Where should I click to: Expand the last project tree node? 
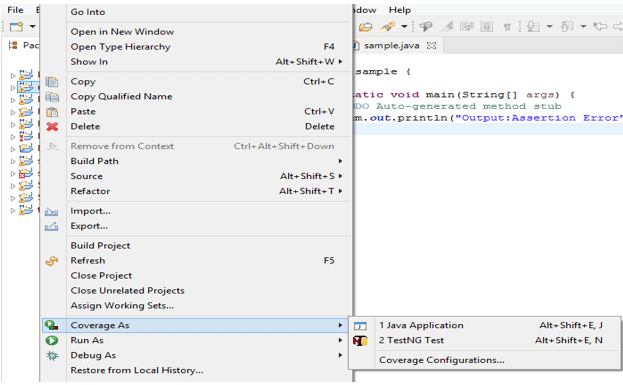tap(13, 210)
